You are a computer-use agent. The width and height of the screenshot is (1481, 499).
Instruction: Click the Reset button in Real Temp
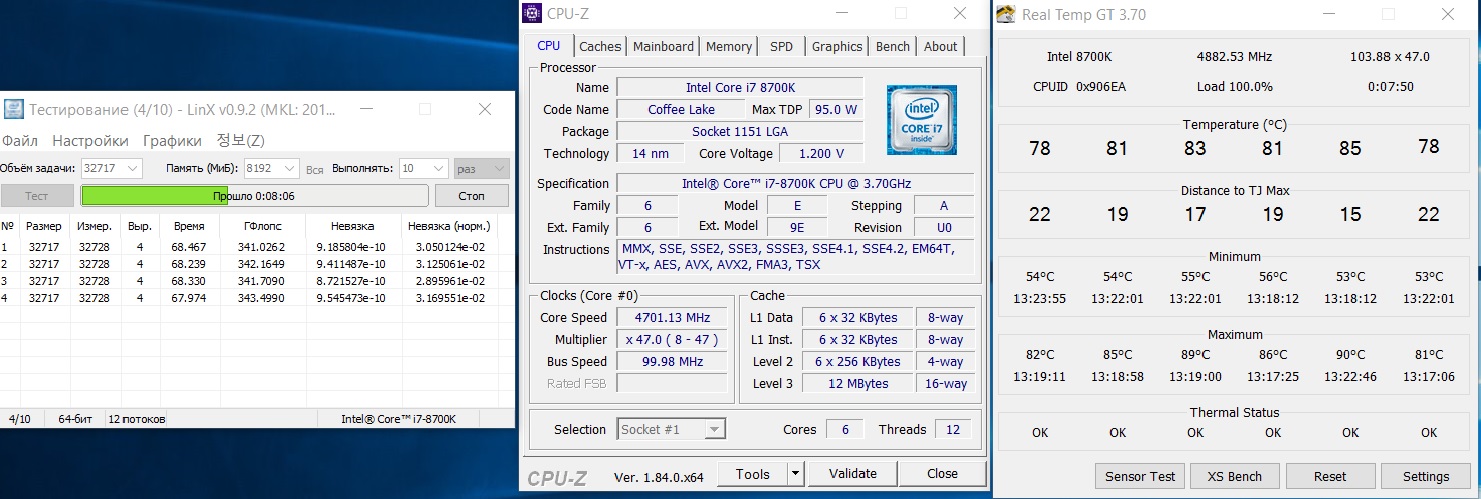pyautogui.click(x=1330, y=476)
